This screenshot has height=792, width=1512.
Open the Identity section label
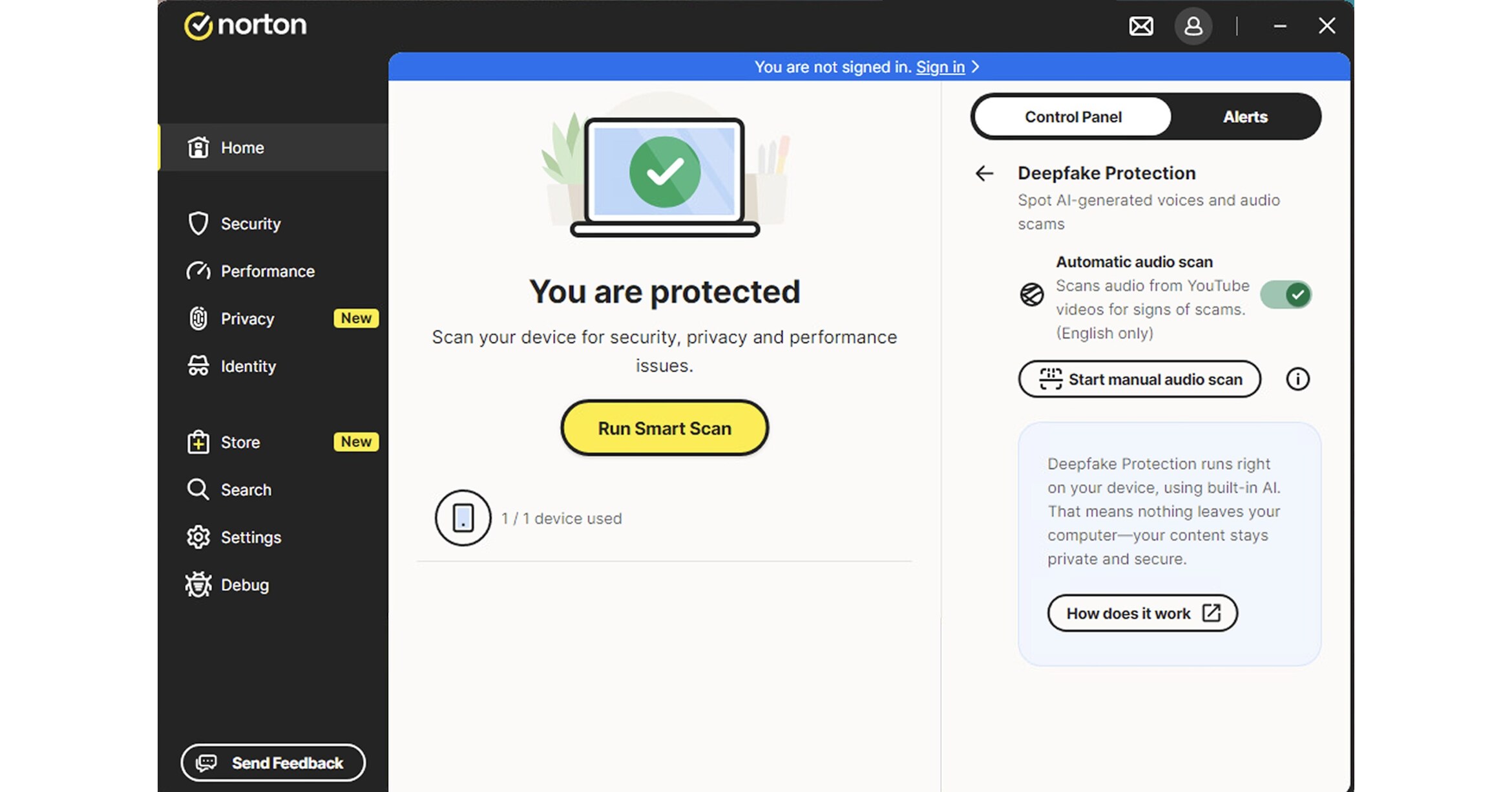pyautogui.click(x=248, y=366)
